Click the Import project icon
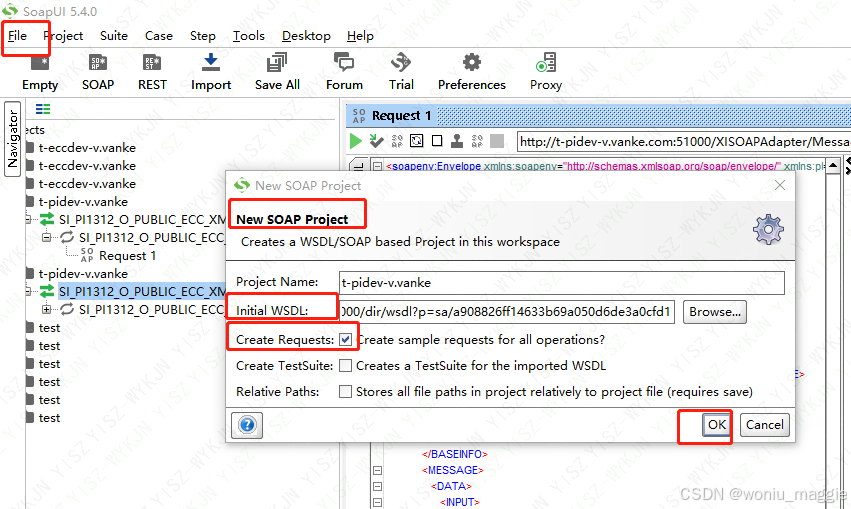This screenshot has height=509, width=851. click(x=211, y=62)
